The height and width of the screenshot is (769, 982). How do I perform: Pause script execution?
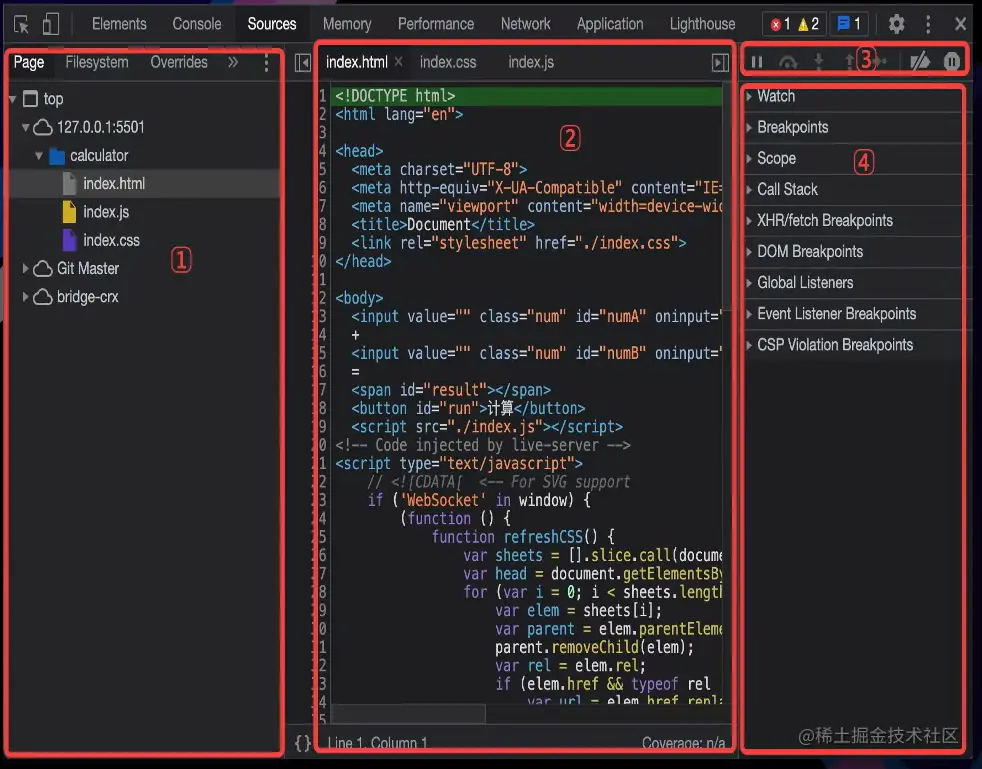(757, 62)
